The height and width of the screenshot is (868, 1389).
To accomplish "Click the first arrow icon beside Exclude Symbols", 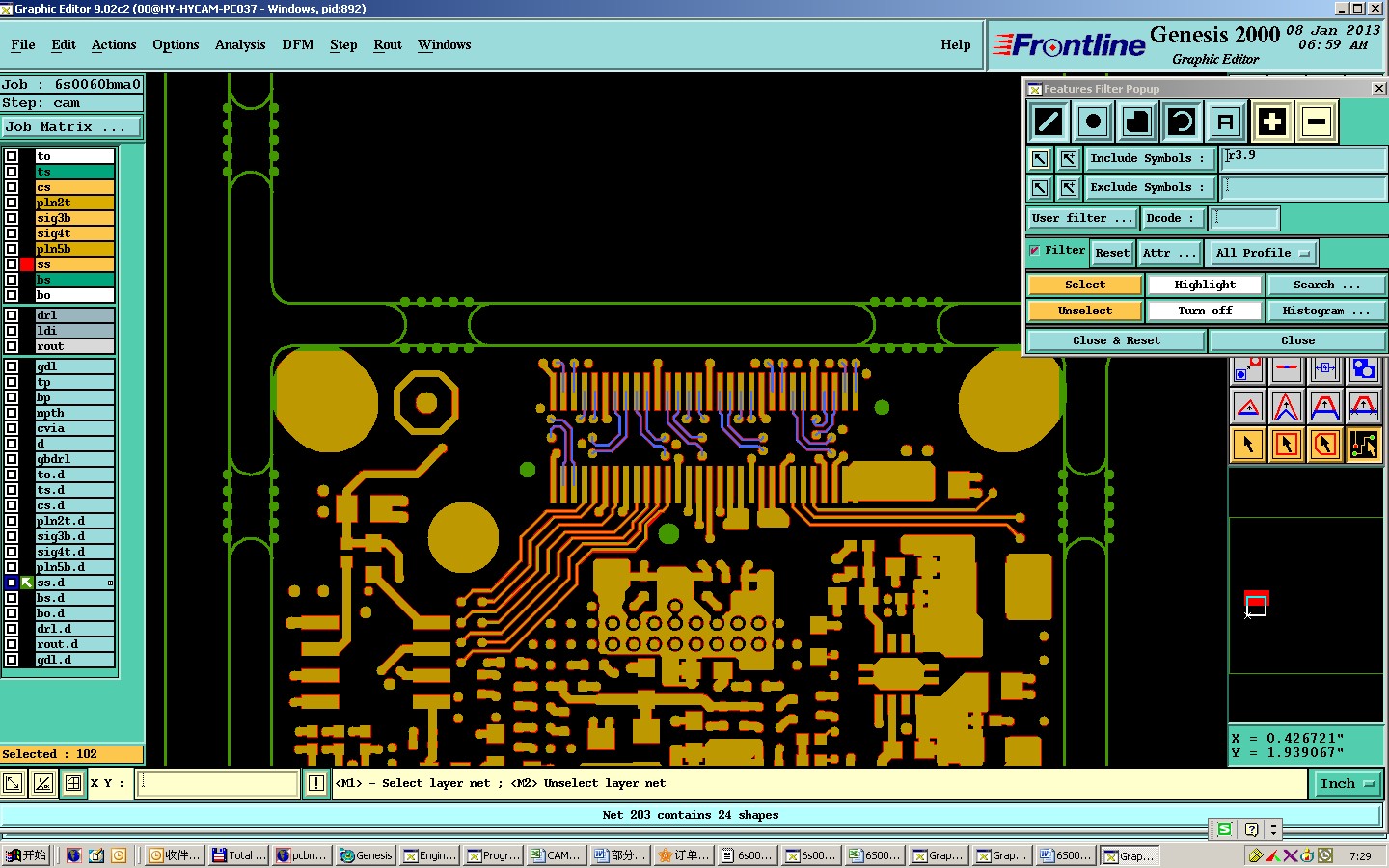I will tap(1040, 188).
